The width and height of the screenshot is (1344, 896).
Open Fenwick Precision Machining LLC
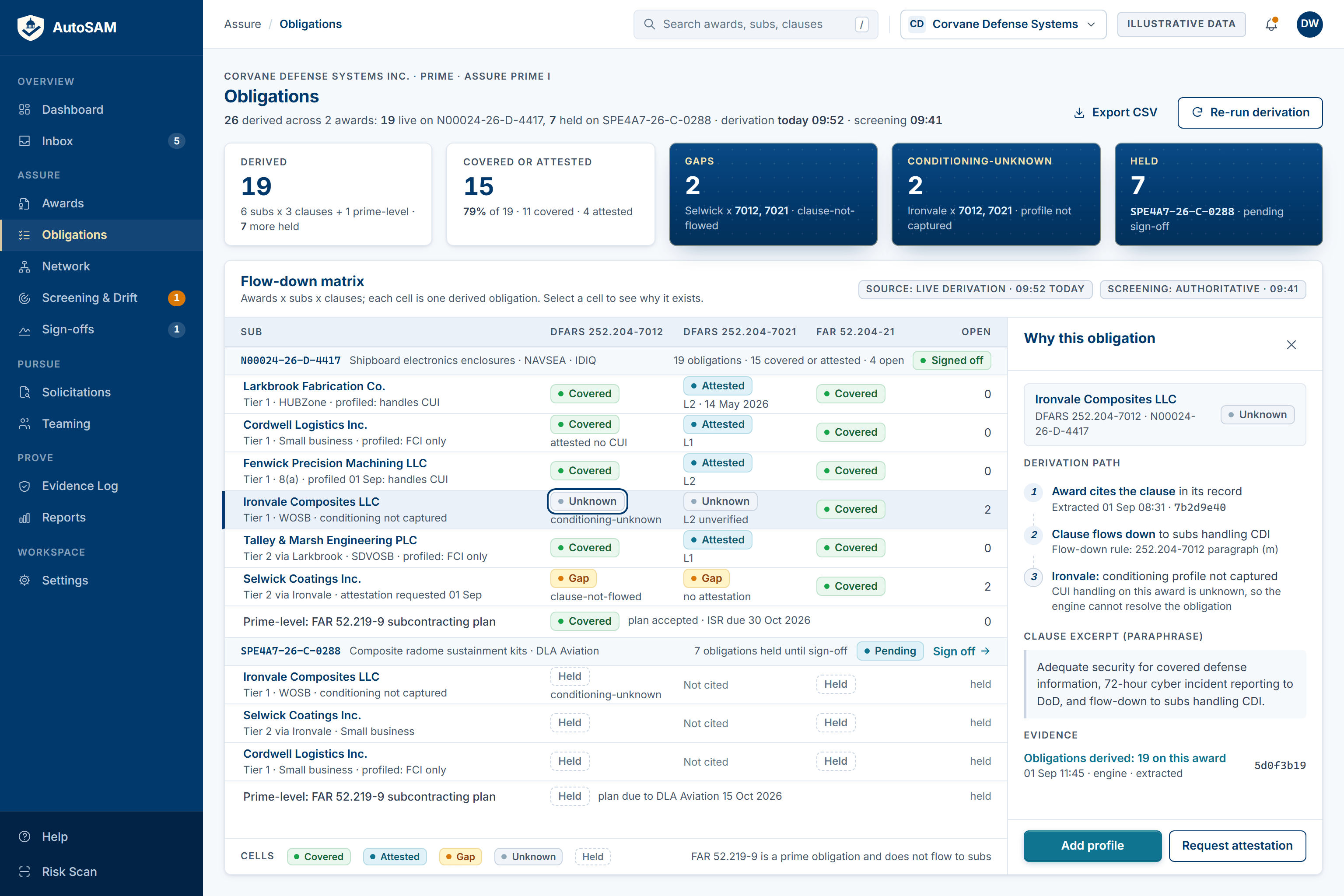point(335,463)
